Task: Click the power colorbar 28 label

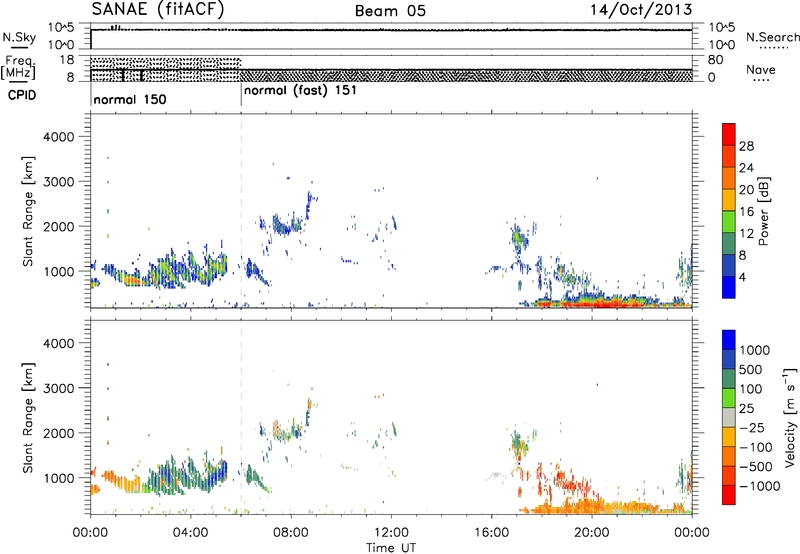Action: (x=746, y=146)
